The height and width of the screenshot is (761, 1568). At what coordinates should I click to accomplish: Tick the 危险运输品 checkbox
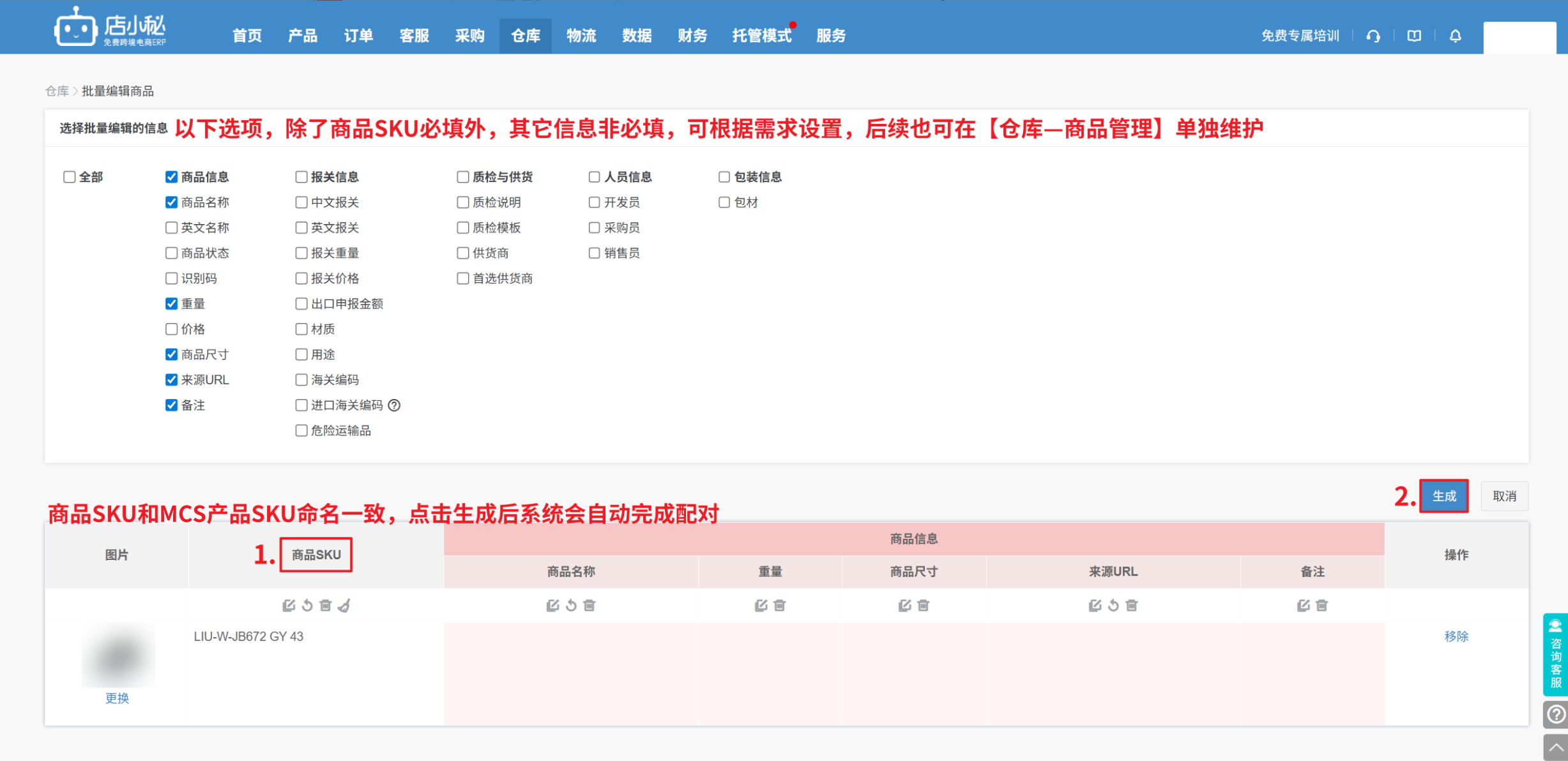click(301, 431)
